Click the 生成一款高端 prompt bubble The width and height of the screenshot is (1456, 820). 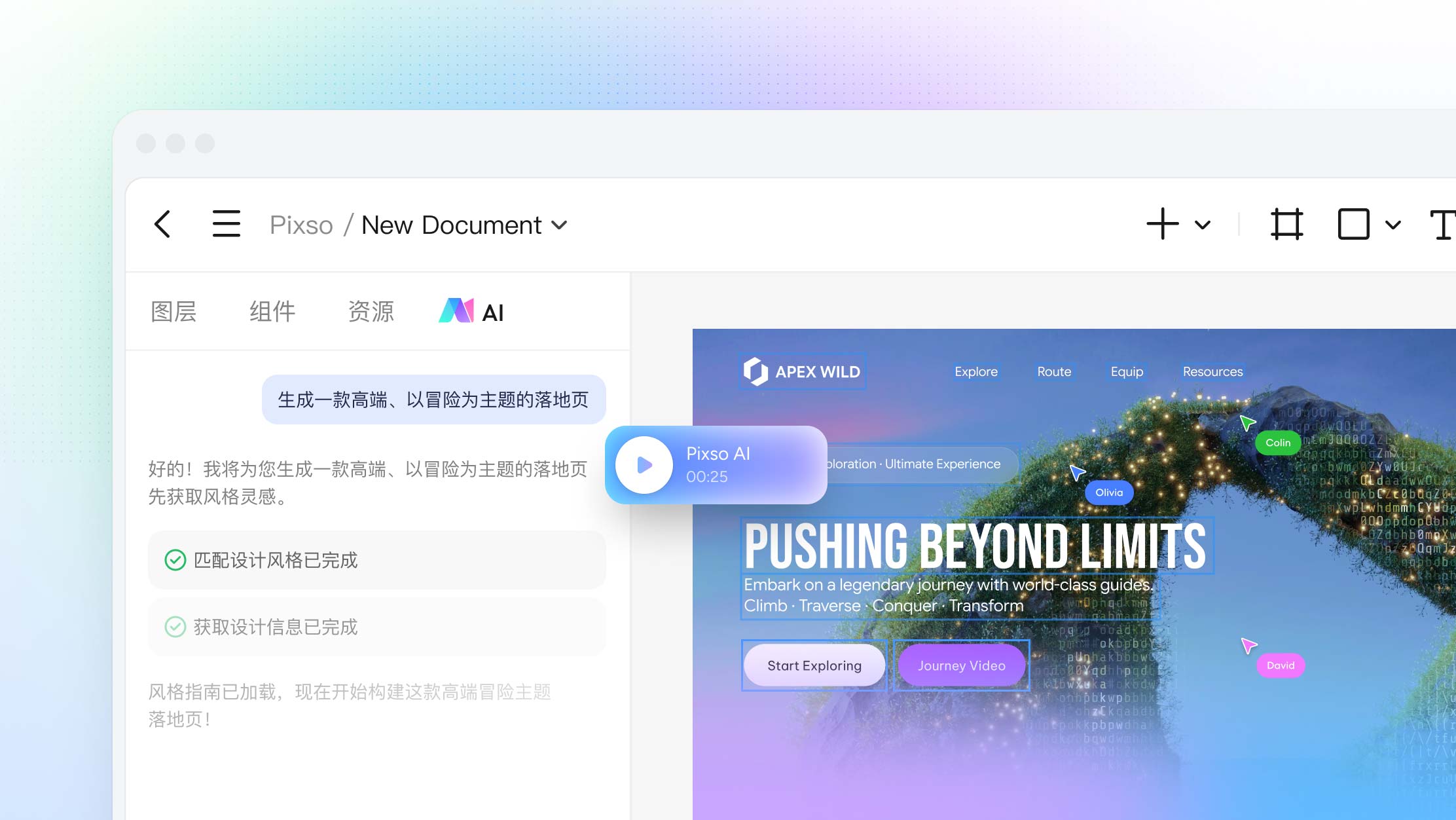434,400
